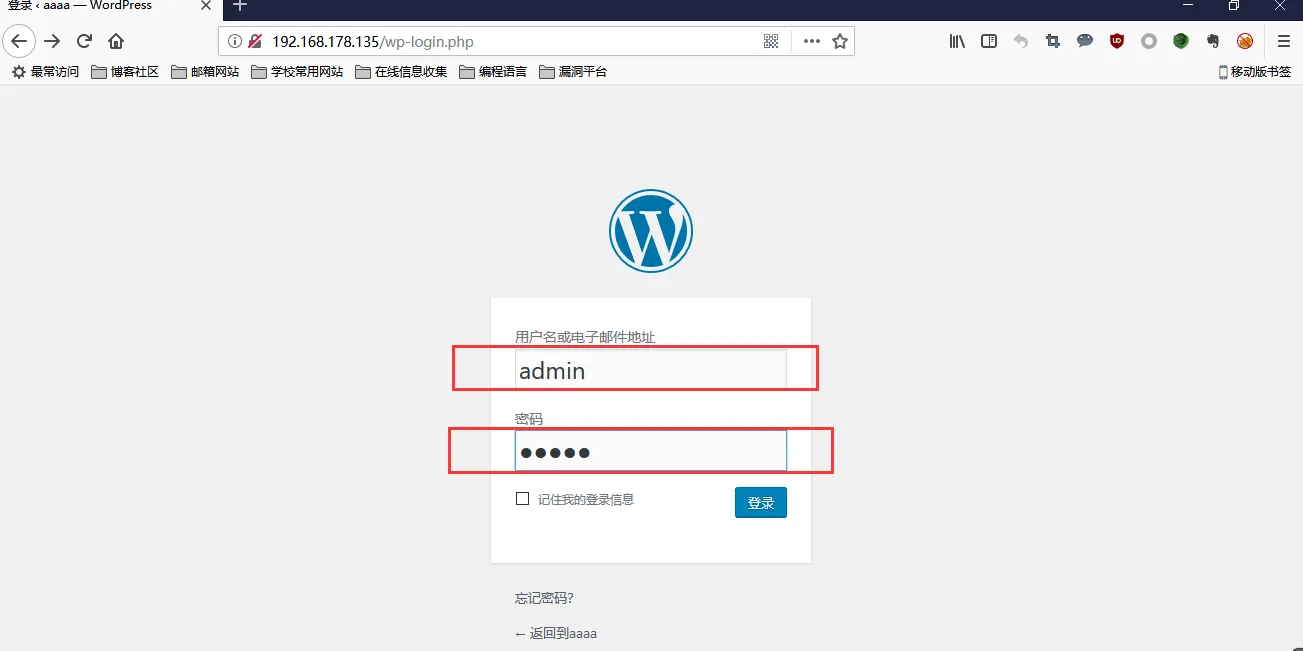Click the 用户名或电子邮件地址 label

click(x=585, y=338)
